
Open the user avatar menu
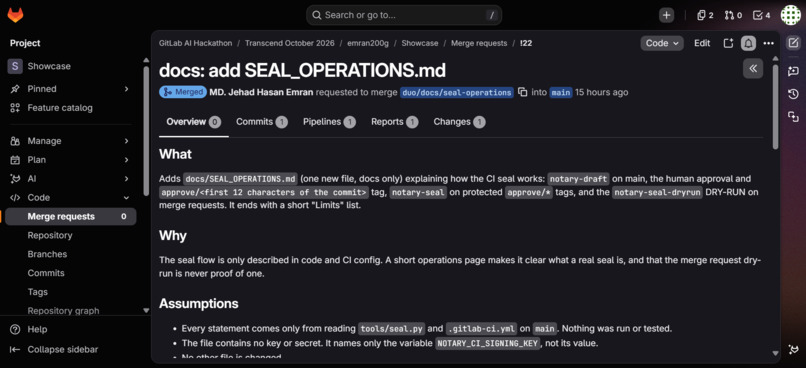click(791, 15)
